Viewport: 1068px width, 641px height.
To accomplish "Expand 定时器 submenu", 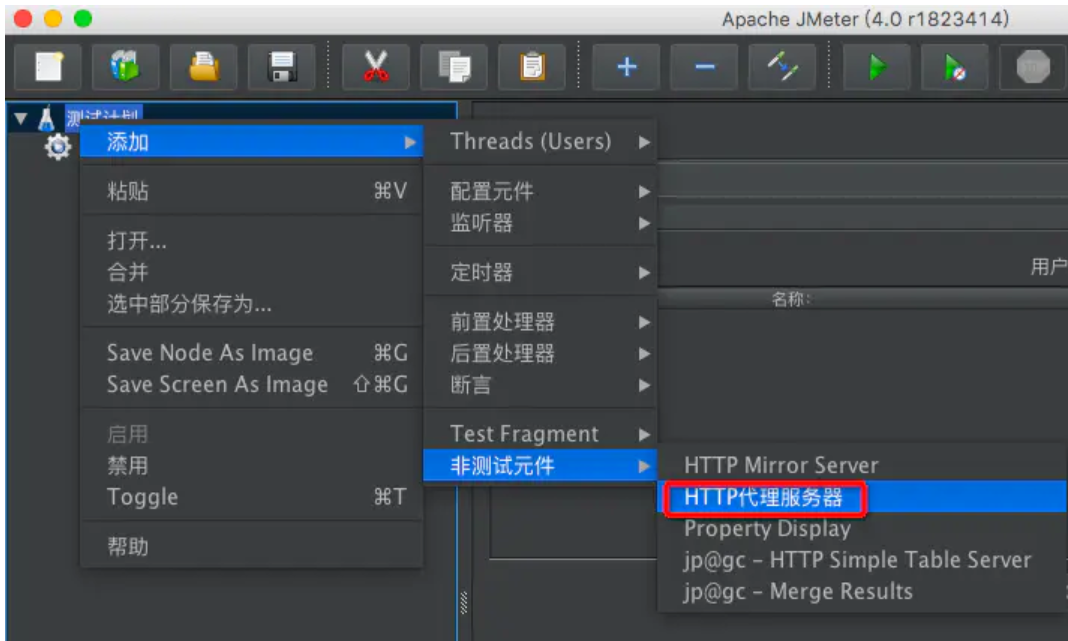I will click(x=540, y=272).
